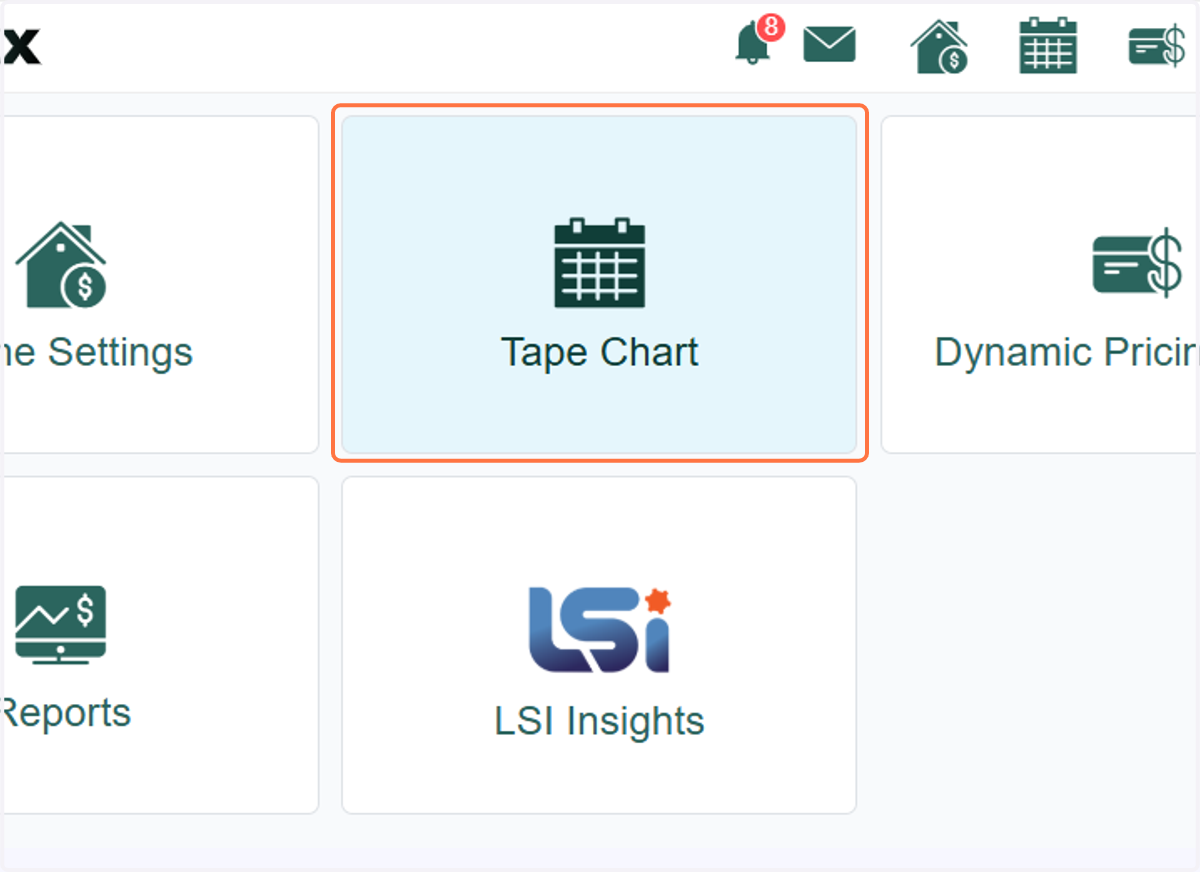Click the credit card dollar icon in Dynamic Pricing card
The width and height of the screenshot is (1200, 872).
coord(1138,263)
